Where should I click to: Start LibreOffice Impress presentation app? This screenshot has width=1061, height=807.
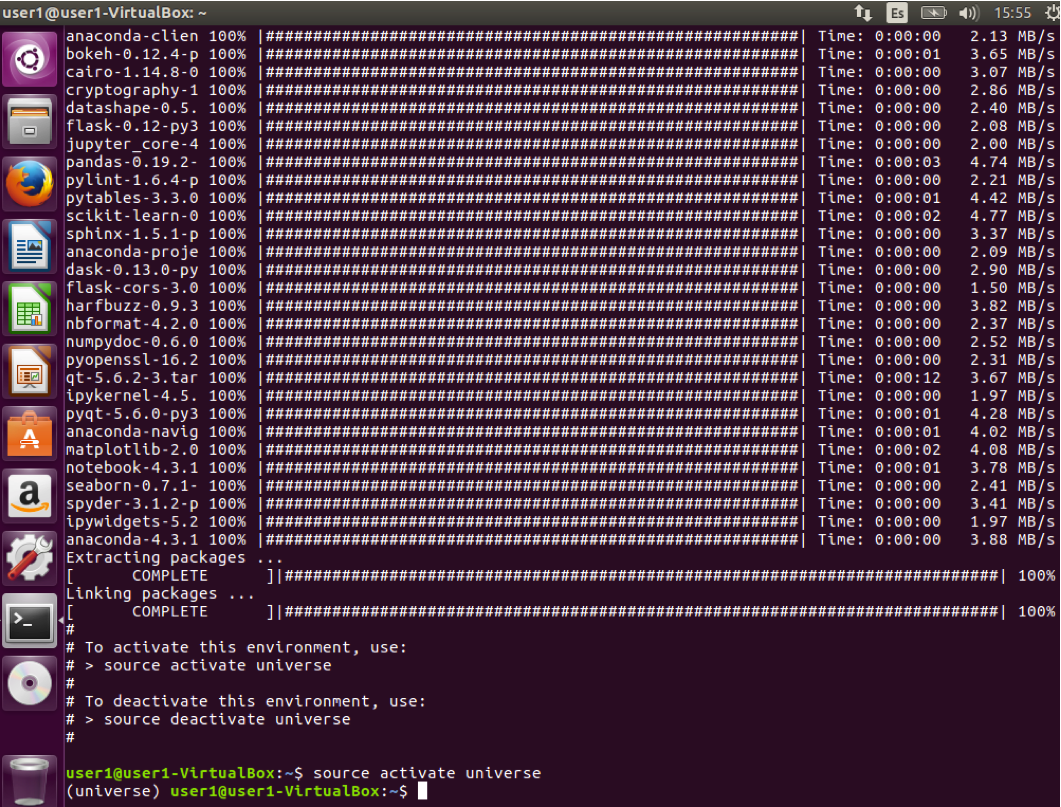pos(29,372)
